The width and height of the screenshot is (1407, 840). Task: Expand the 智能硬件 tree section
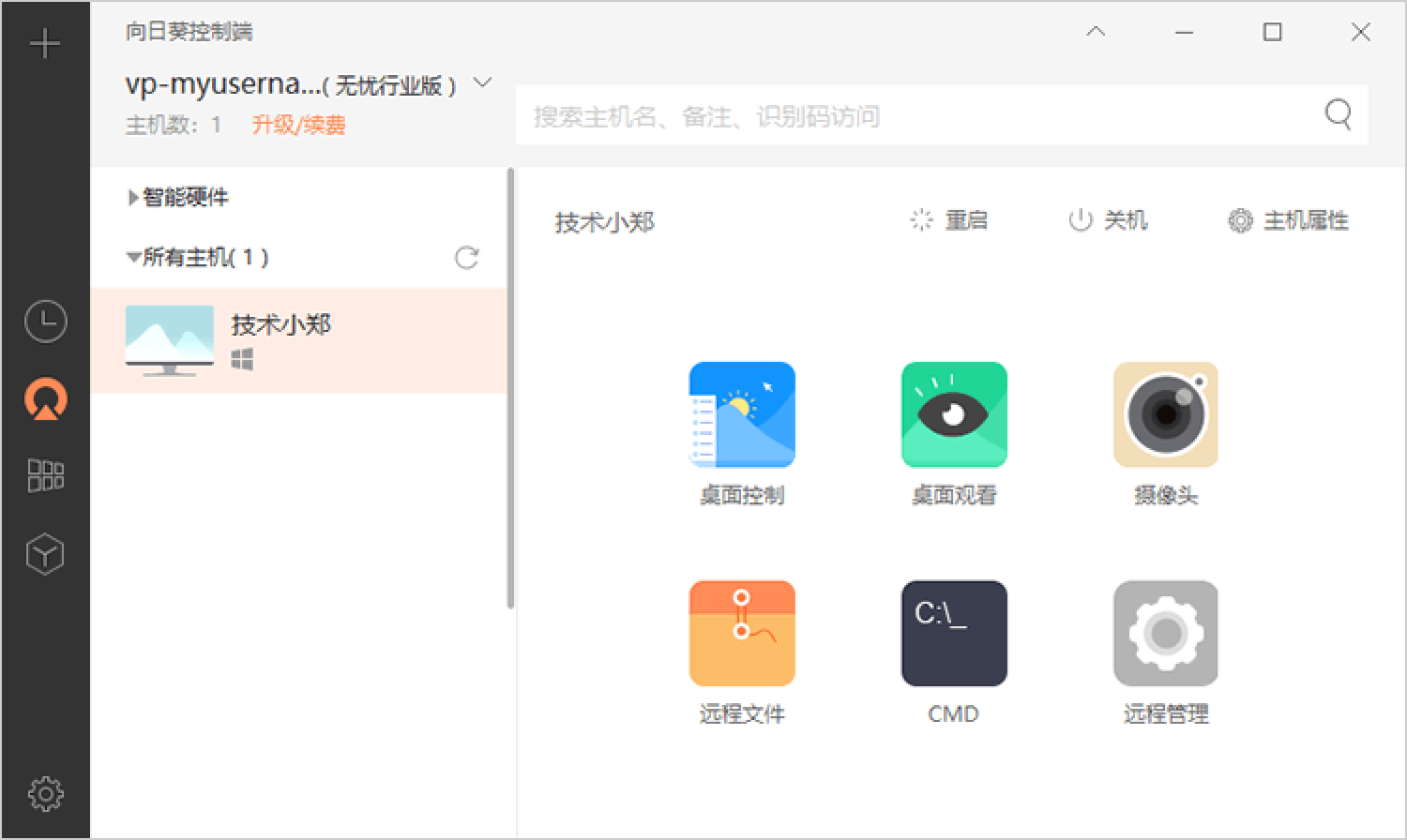(x=133, y=198)
